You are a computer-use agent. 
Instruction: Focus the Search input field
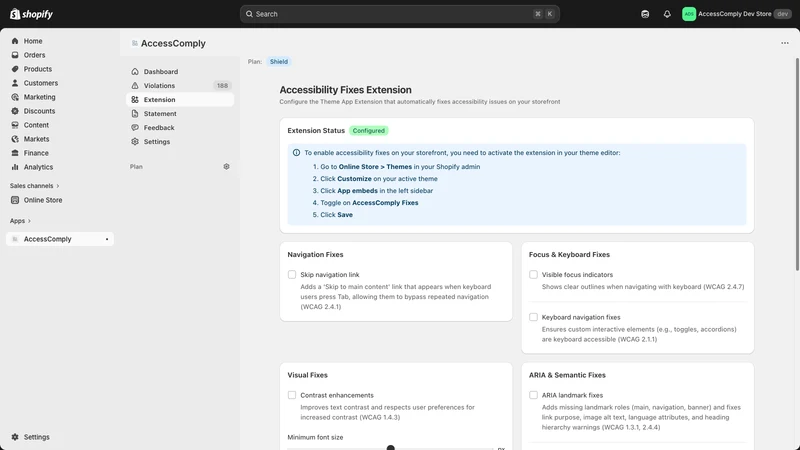tap(399, 14)
